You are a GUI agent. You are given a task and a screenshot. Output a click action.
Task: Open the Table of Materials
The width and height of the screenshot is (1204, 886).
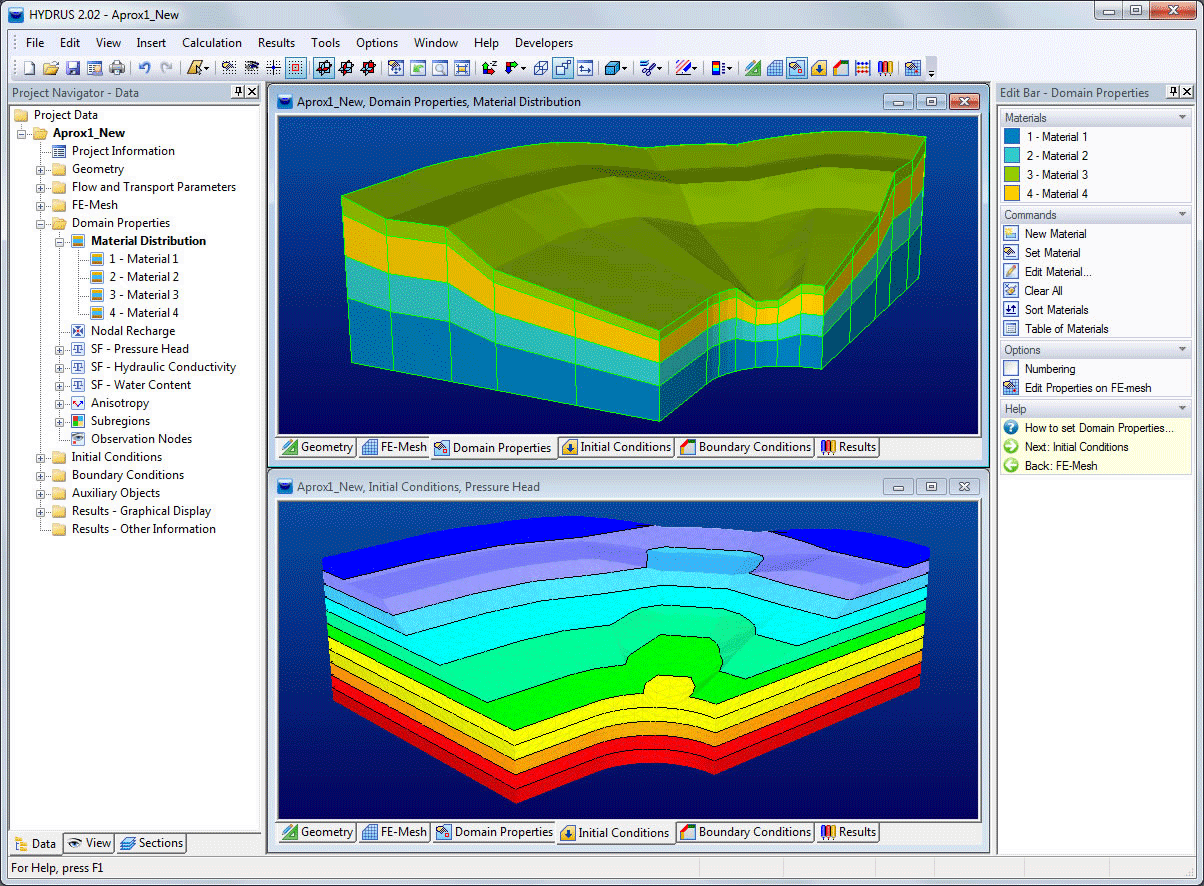coord(1066,329)
